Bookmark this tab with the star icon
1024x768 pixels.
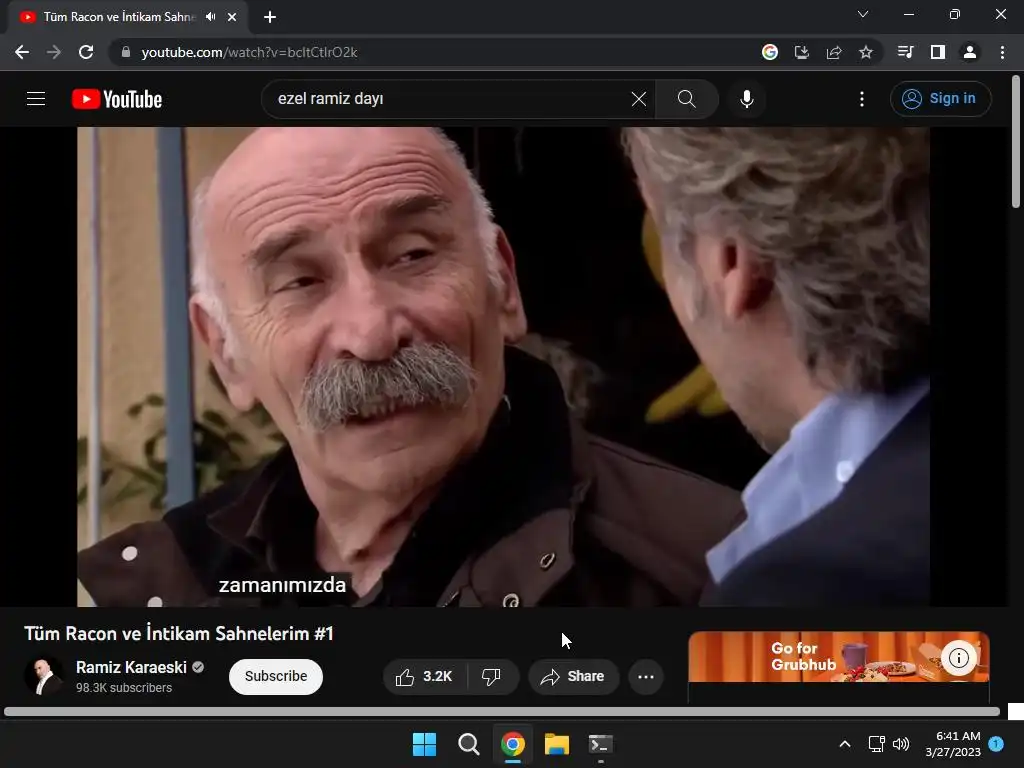[866, 52]
